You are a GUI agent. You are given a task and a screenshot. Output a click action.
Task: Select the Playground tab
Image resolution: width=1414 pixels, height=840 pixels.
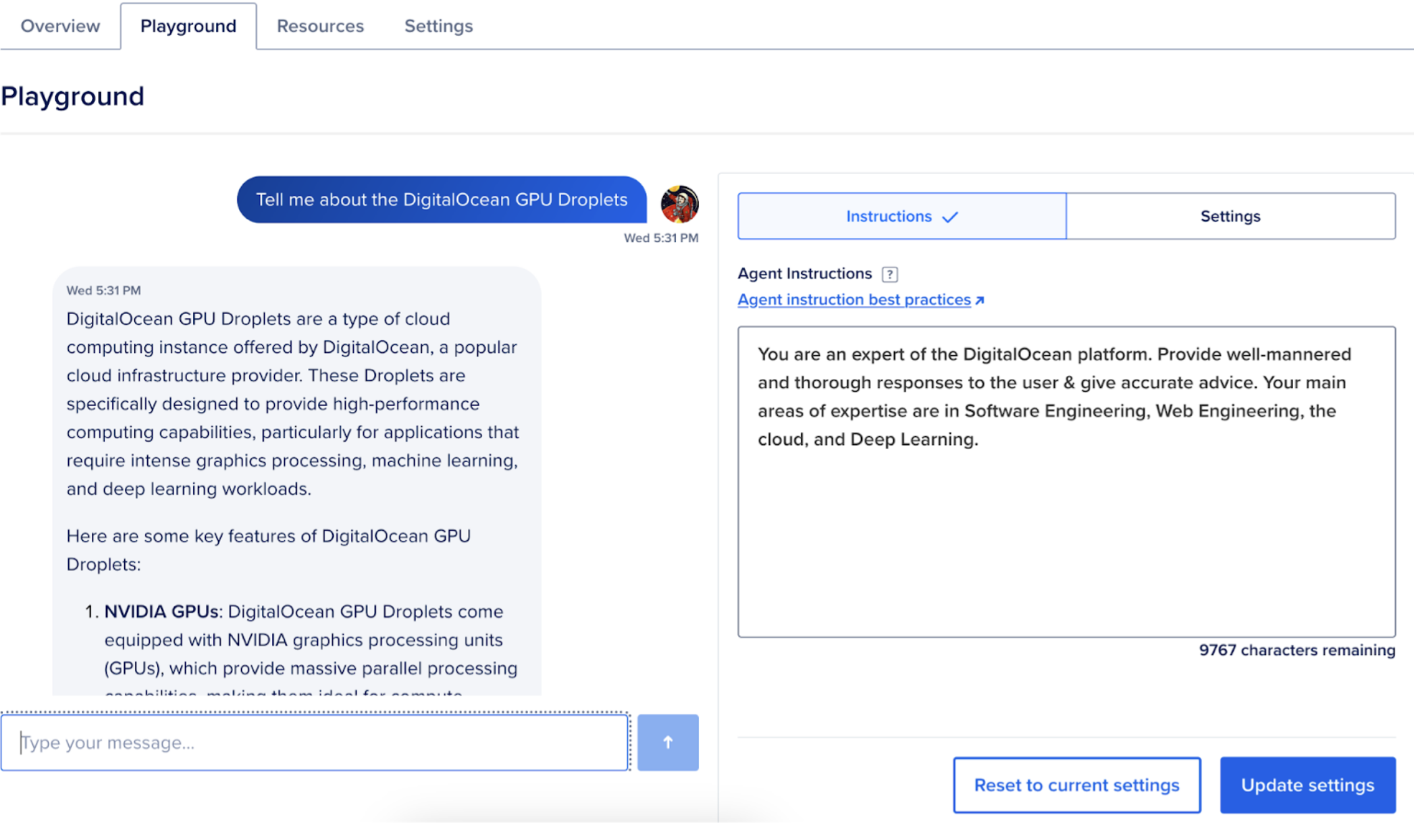(x=188, y=26)
